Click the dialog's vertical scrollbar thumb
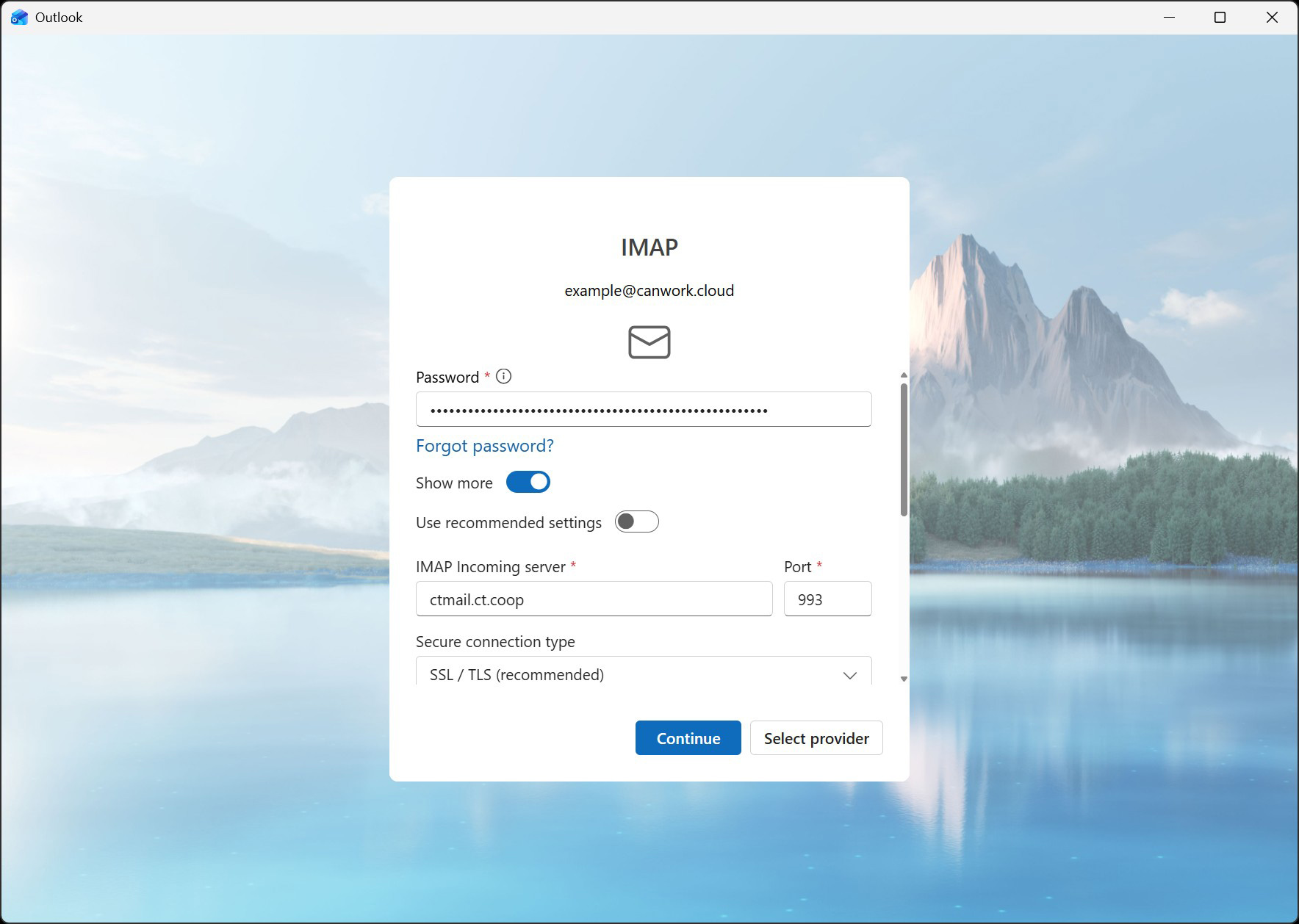 coord(904,448)
